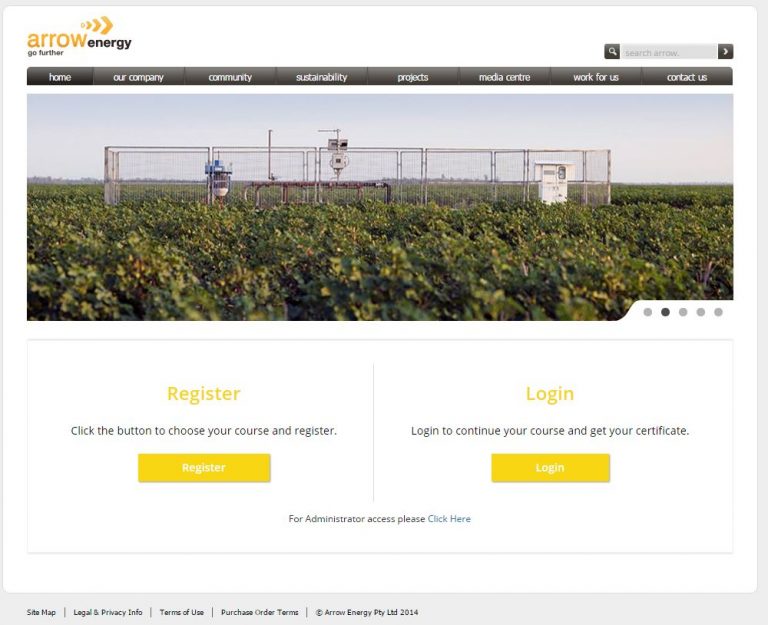Click the yellow Register button

click(204, 468)
